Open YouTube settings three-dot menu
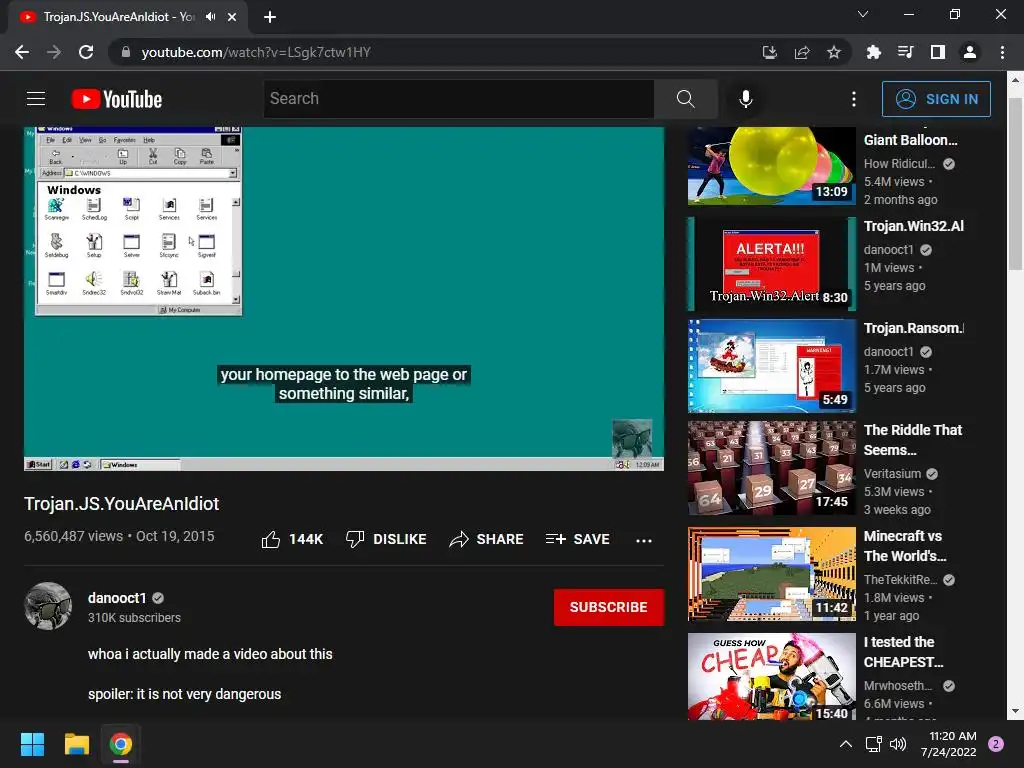This screenshot has width=1024, height=768. (854, 99)
